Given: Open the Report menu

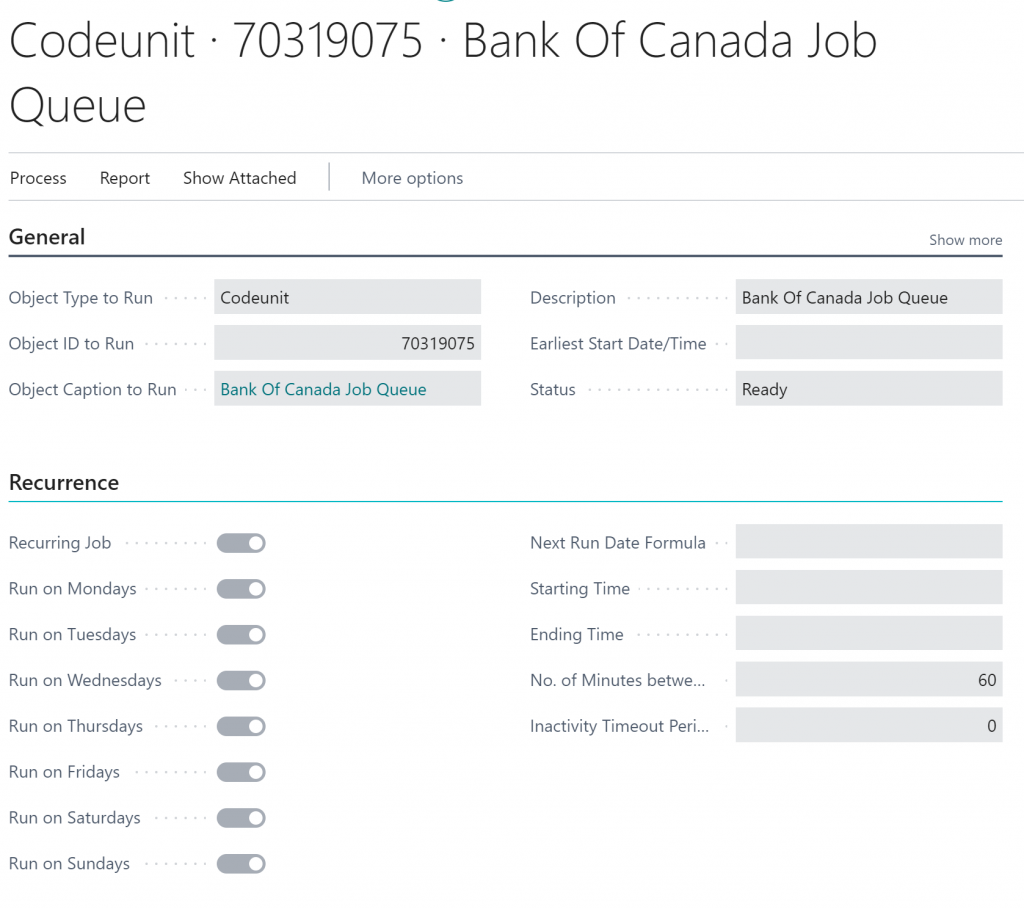Looking at the screenshot, I should [x=125, y=178].
